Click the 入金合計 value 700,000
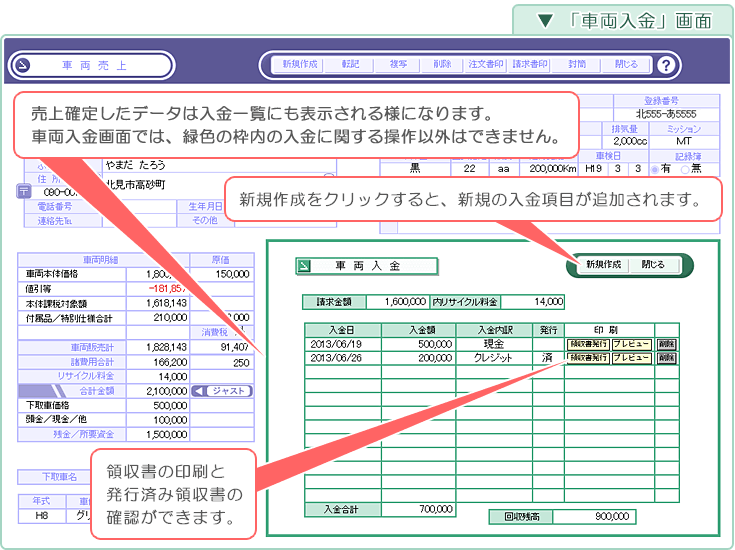735x550 pixels. tap(418, 510)
